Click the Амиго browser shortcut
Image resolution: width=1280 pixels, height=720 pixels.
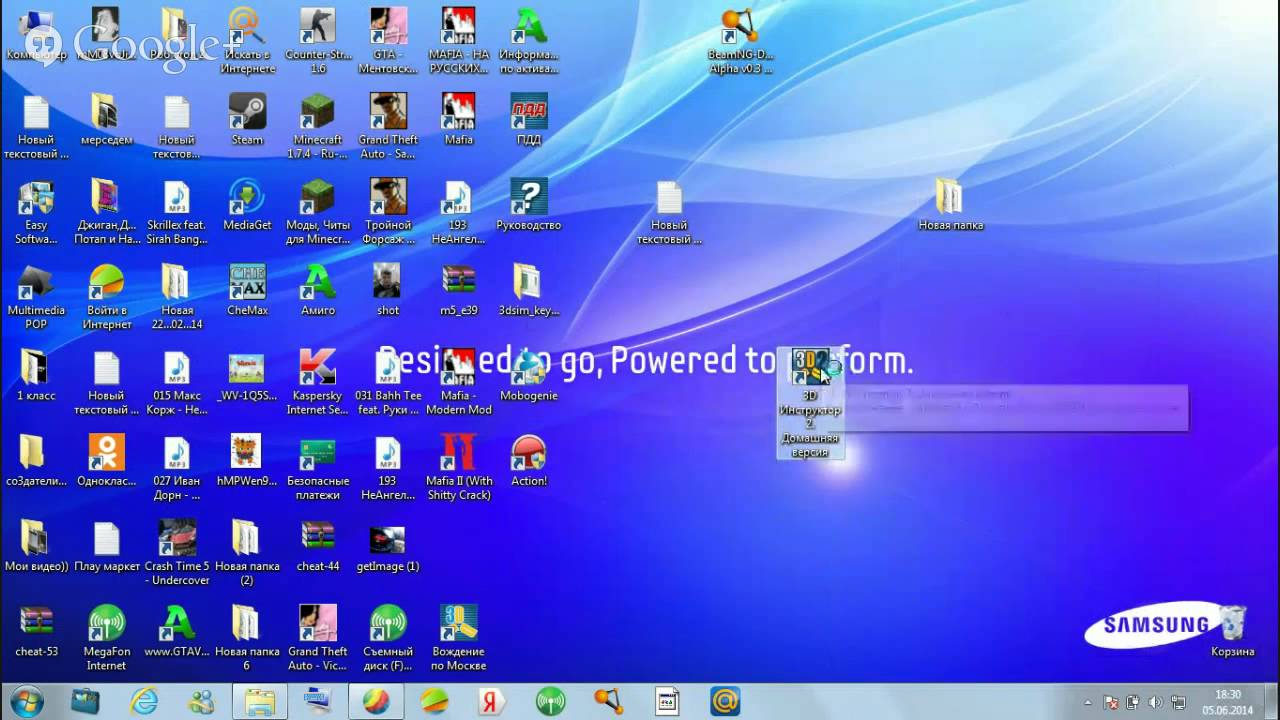[x=318, y=289]
